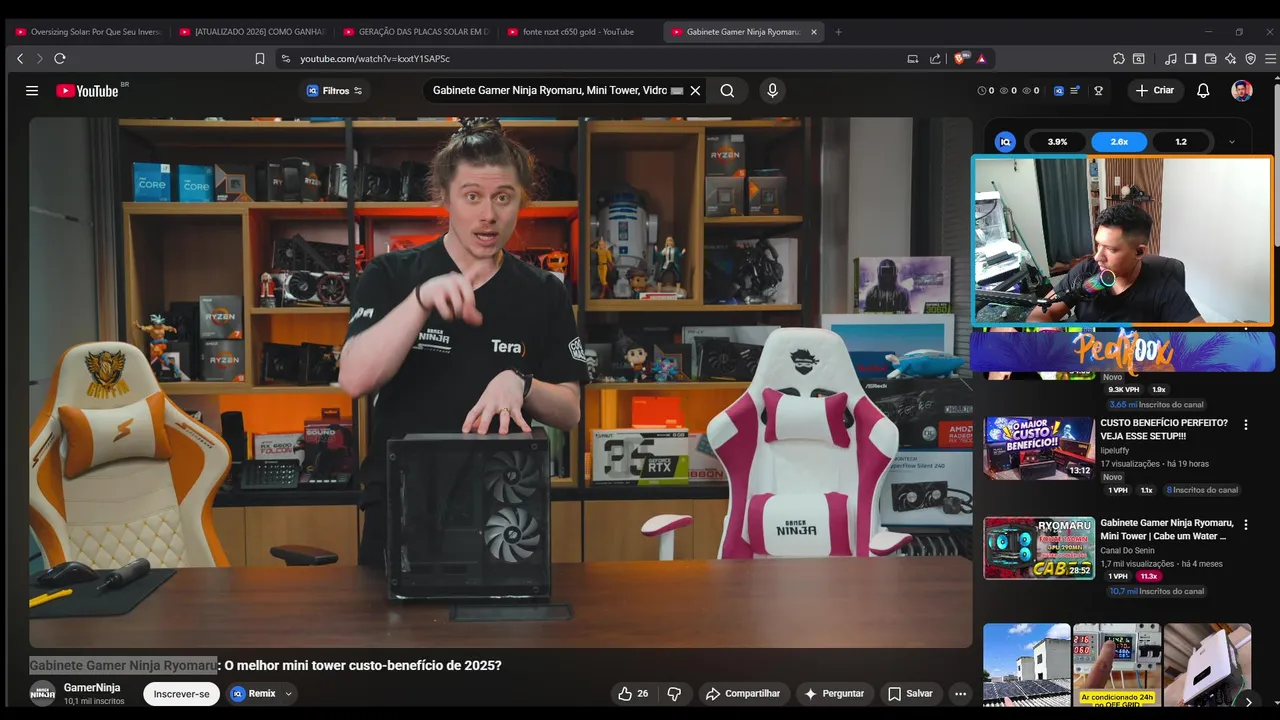Click the address bar URL
Viewport: 1280px width, 720px height.
[375, 59]
